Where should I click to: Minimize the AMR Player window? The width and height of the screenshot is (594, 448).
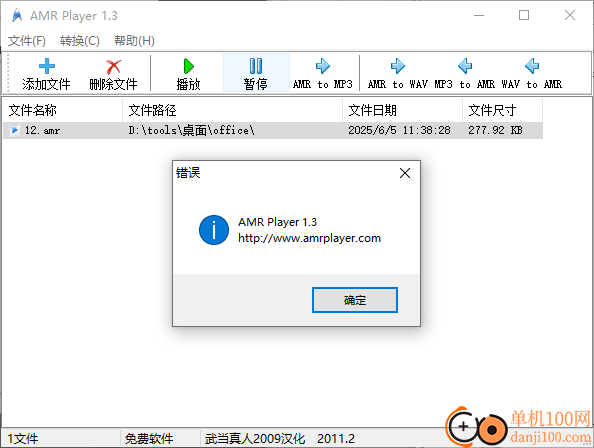pos(479,16)
